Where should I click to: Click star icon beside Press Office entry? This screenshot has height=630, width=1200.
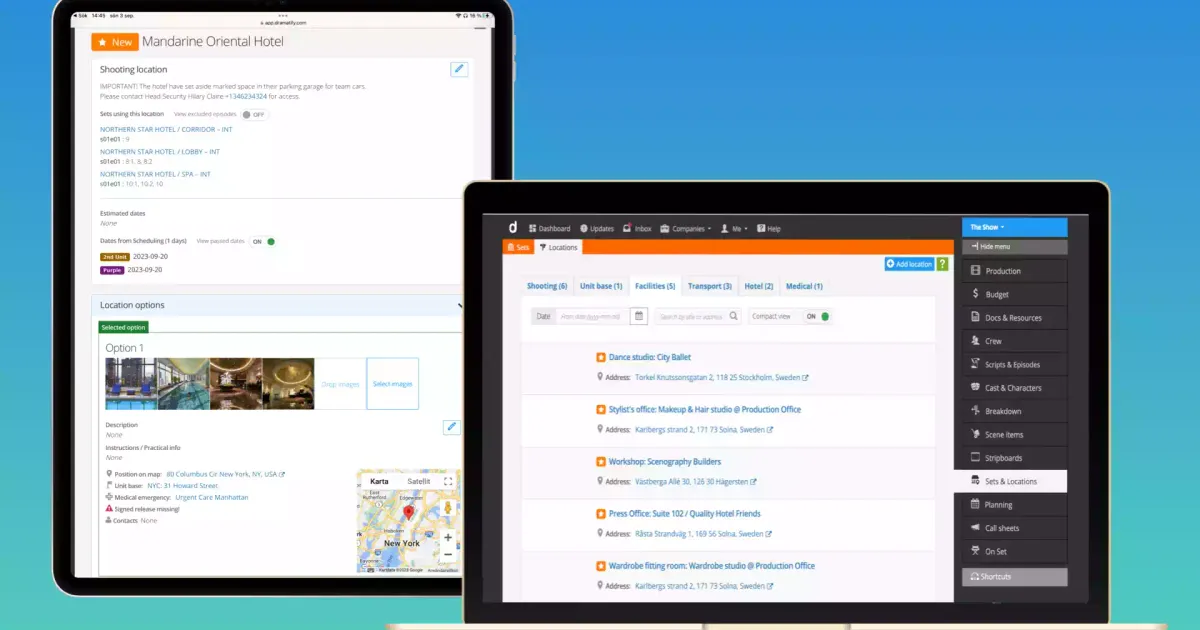click(x=600, y=514)
